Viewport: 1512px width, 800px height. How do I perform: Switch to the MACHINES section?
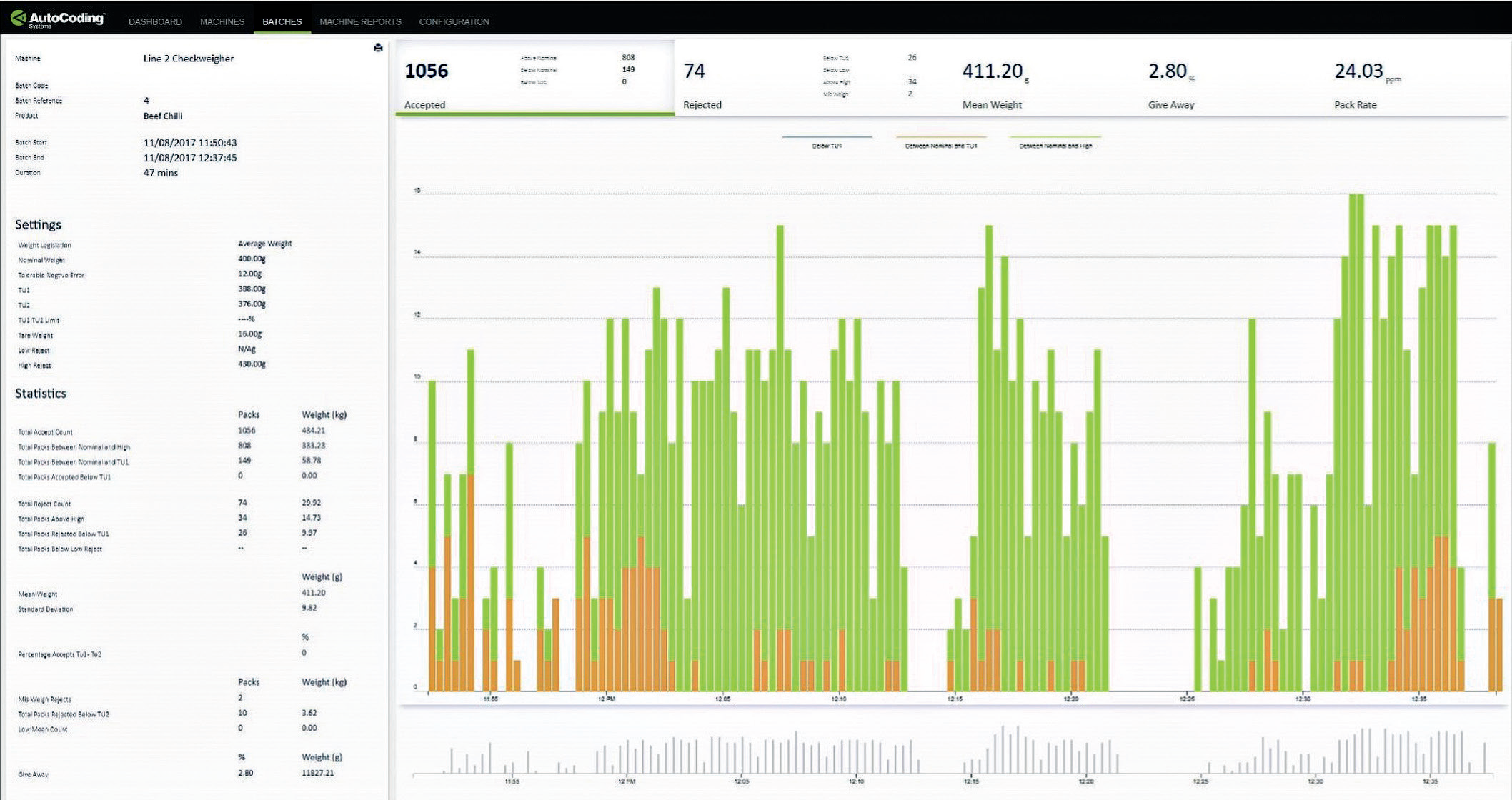coord(222,21)
